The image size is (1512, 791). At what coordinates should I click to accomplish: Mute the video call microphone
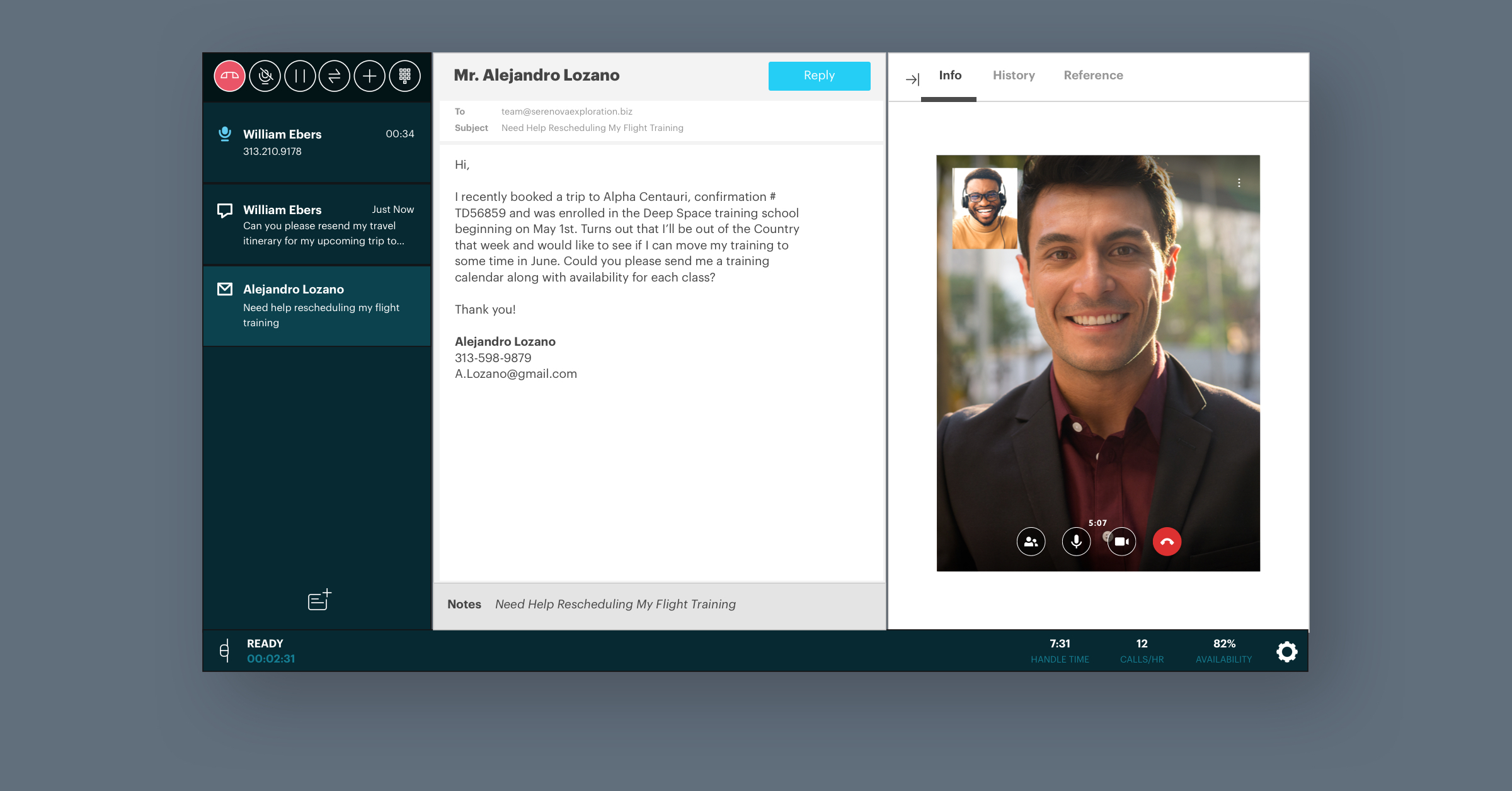1076,542
